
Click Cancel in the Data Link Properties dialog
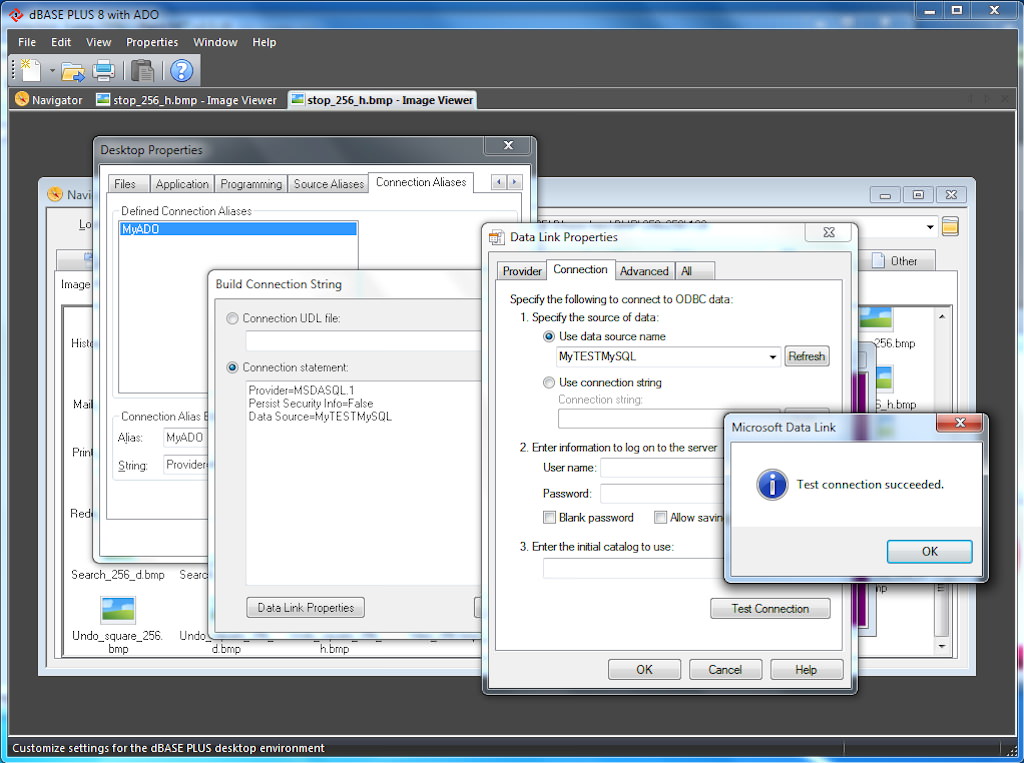click(725, 670)
